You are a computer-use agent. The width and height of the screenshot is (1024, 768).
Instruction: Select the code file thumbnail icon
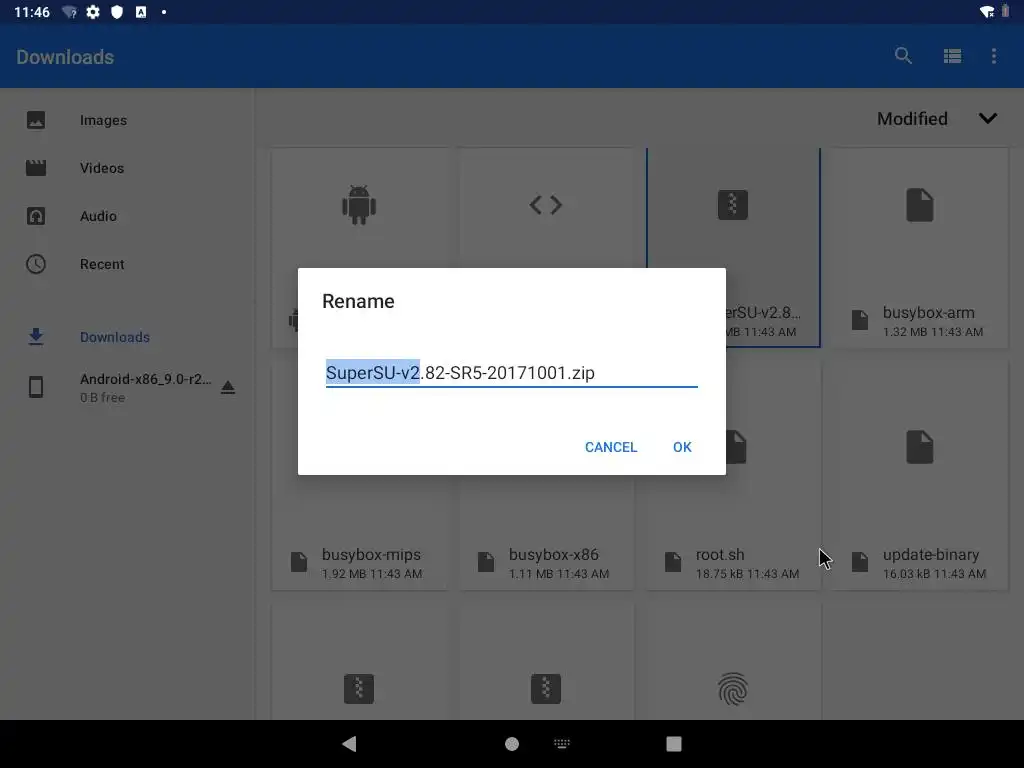pyautogui.click(x=546, y=205)
